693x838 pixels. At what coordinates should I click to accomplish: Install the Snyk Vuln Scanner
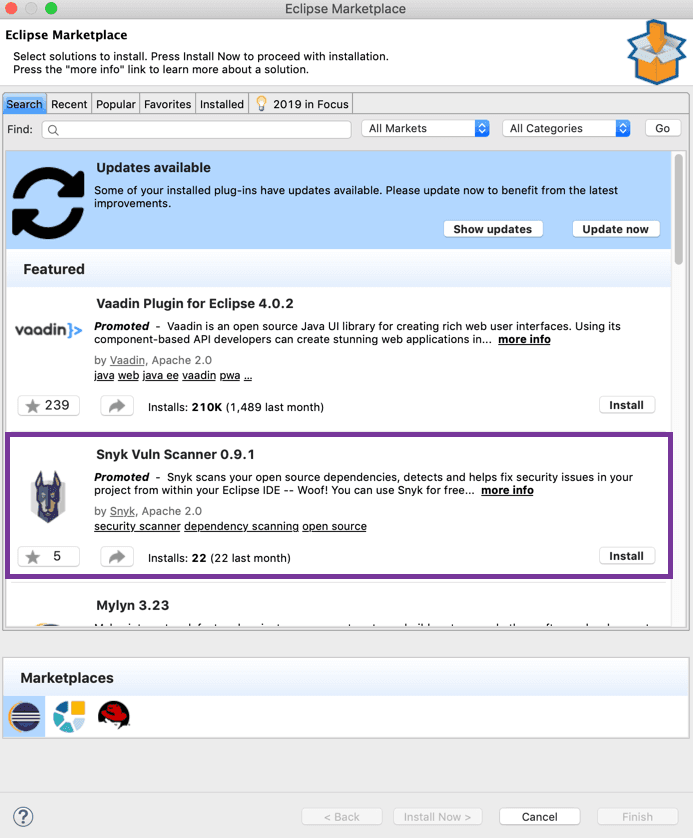click(626, 556)
